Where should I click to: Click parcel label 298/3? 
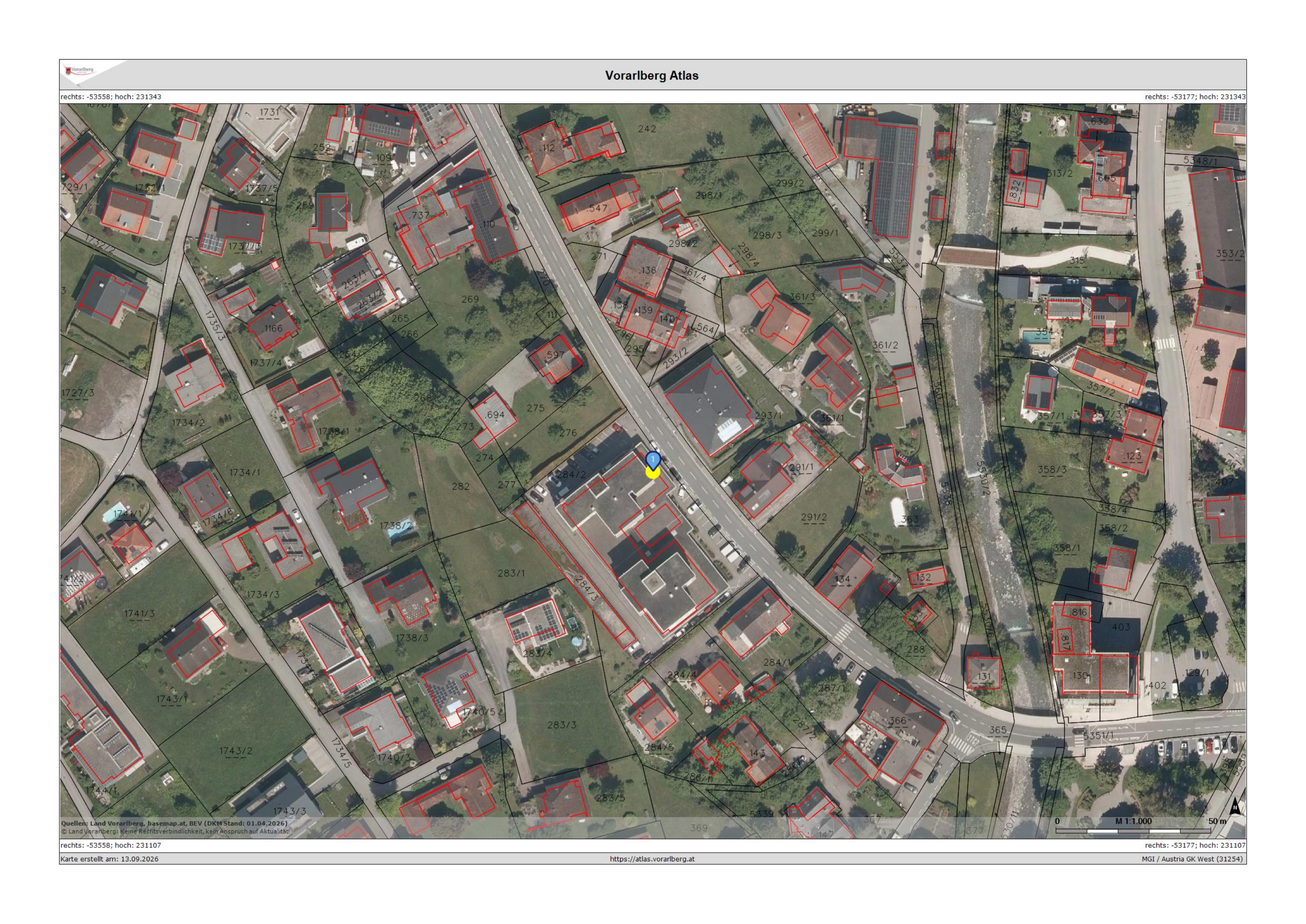tap(767, 235)
